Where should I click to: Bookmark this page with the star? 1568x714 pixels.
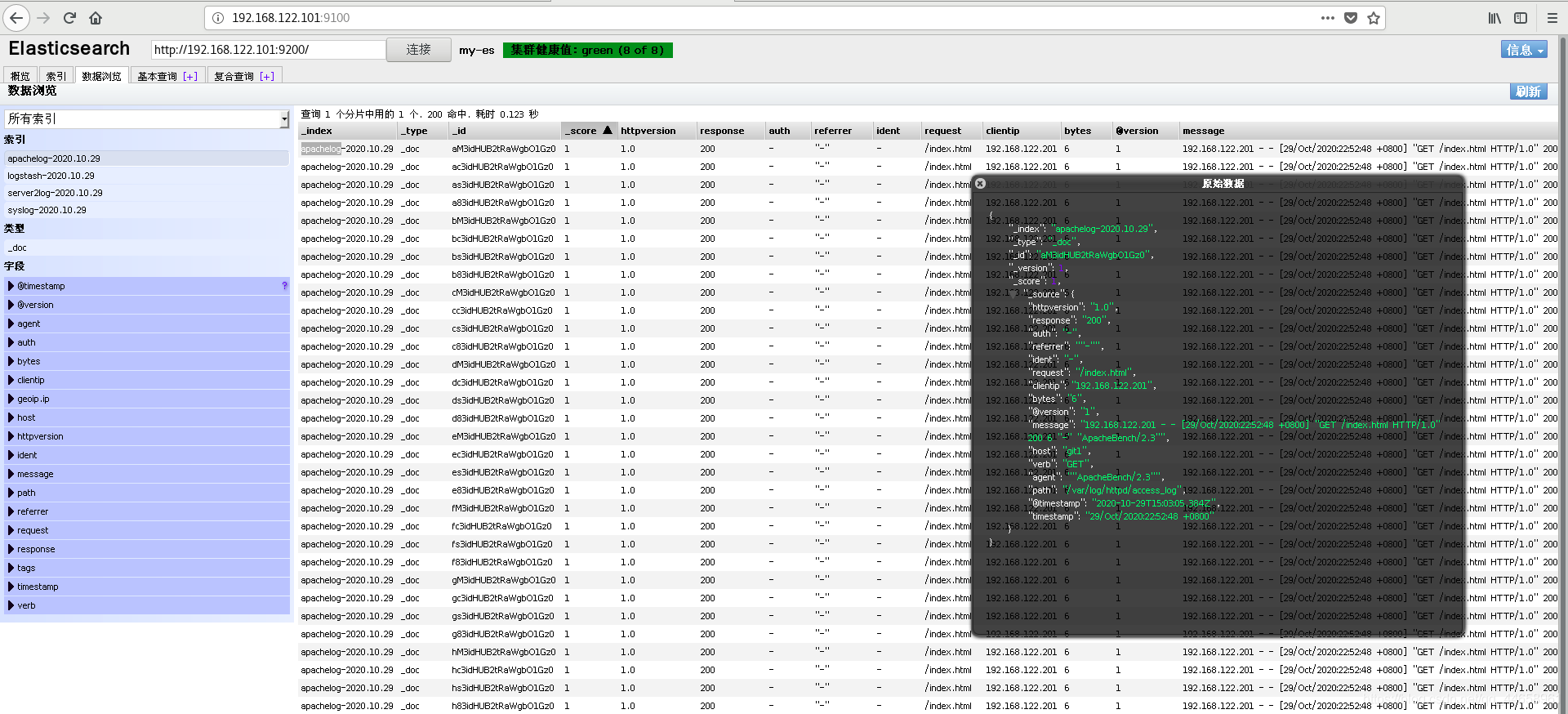(x=1374, y=18)
